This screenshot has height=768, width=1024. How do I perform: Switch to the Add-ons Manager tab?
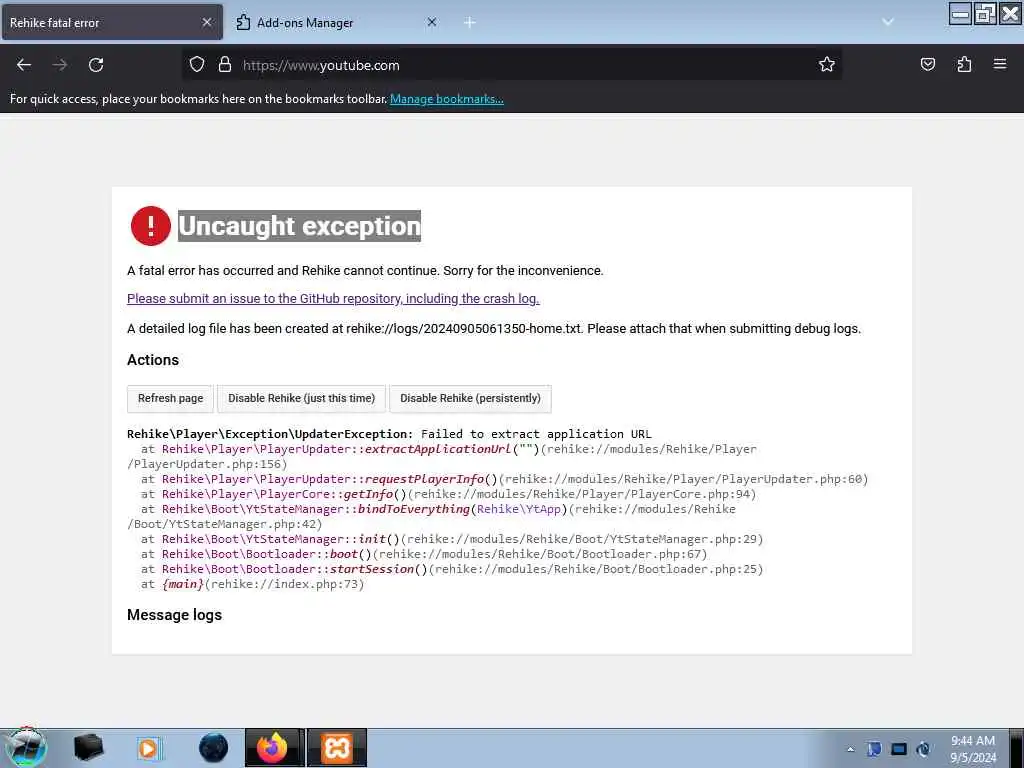(x=336, y=22)
